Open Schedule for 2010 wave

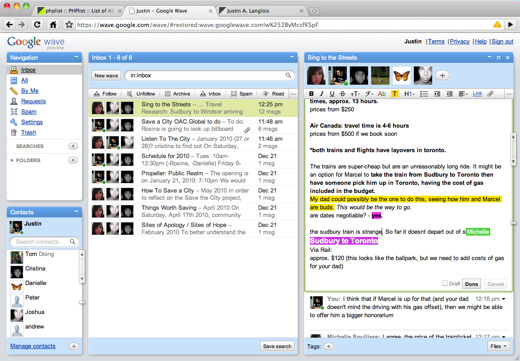[x=193, y=160]
